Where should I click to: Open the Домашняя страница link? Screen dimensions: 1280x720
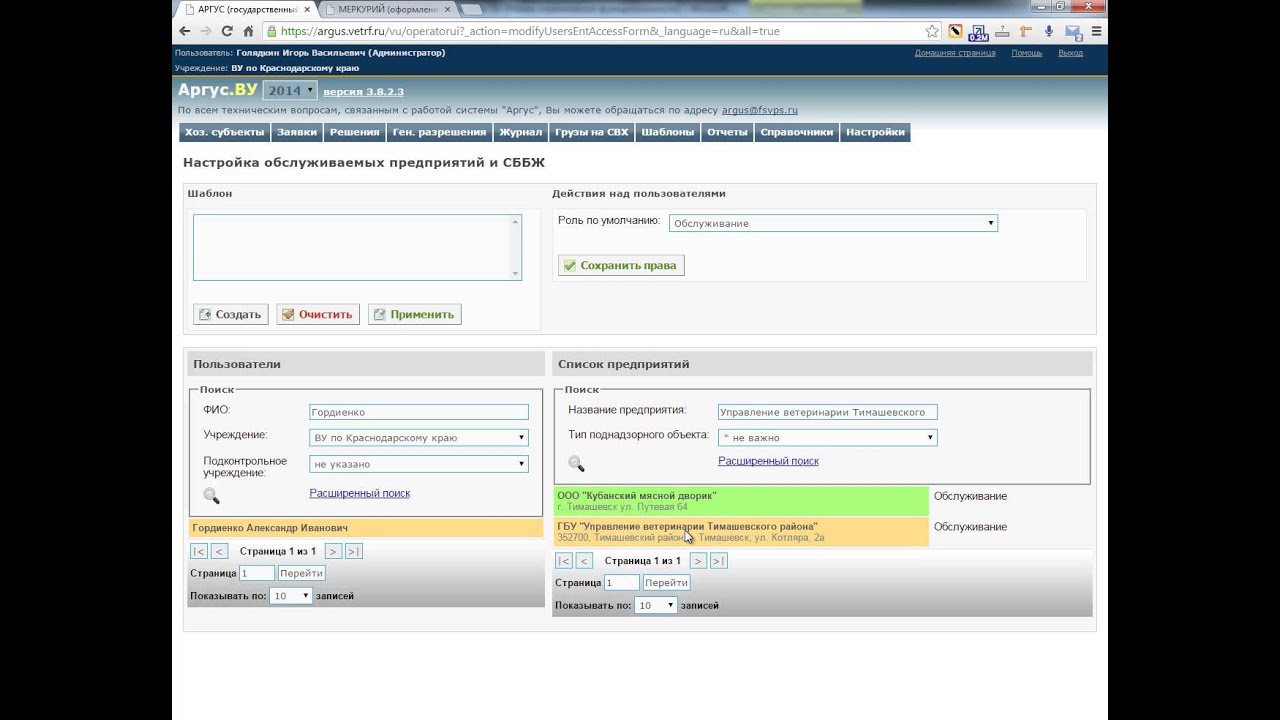955,53
